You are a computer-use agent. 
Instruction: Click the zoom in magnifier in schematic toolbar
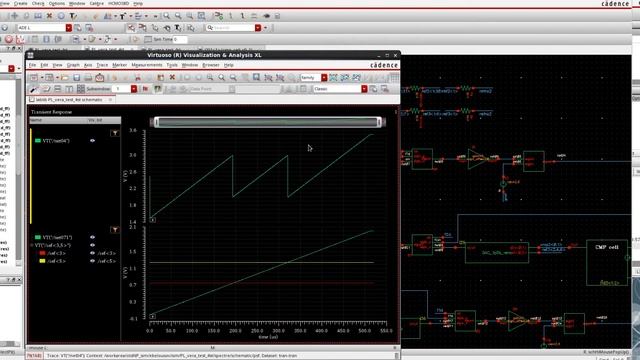pyautogui.click(x=167, y=16)
